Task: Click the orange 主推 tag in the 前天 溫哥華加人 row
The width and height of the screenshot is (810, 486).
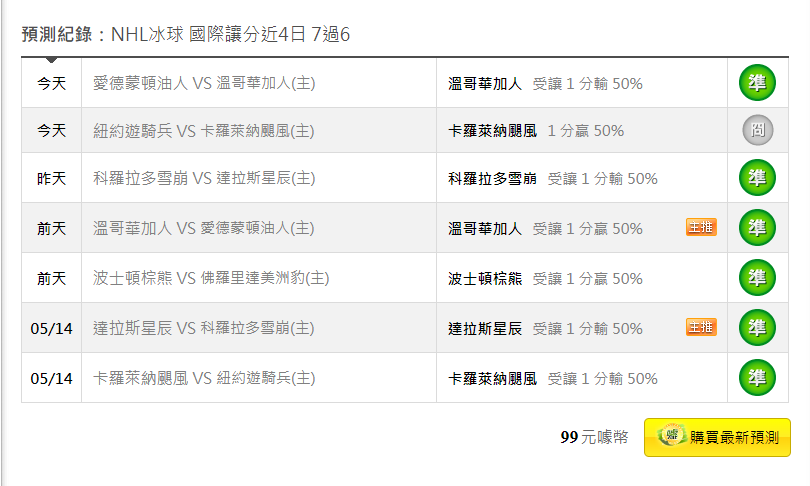Action: pos(701,227)
